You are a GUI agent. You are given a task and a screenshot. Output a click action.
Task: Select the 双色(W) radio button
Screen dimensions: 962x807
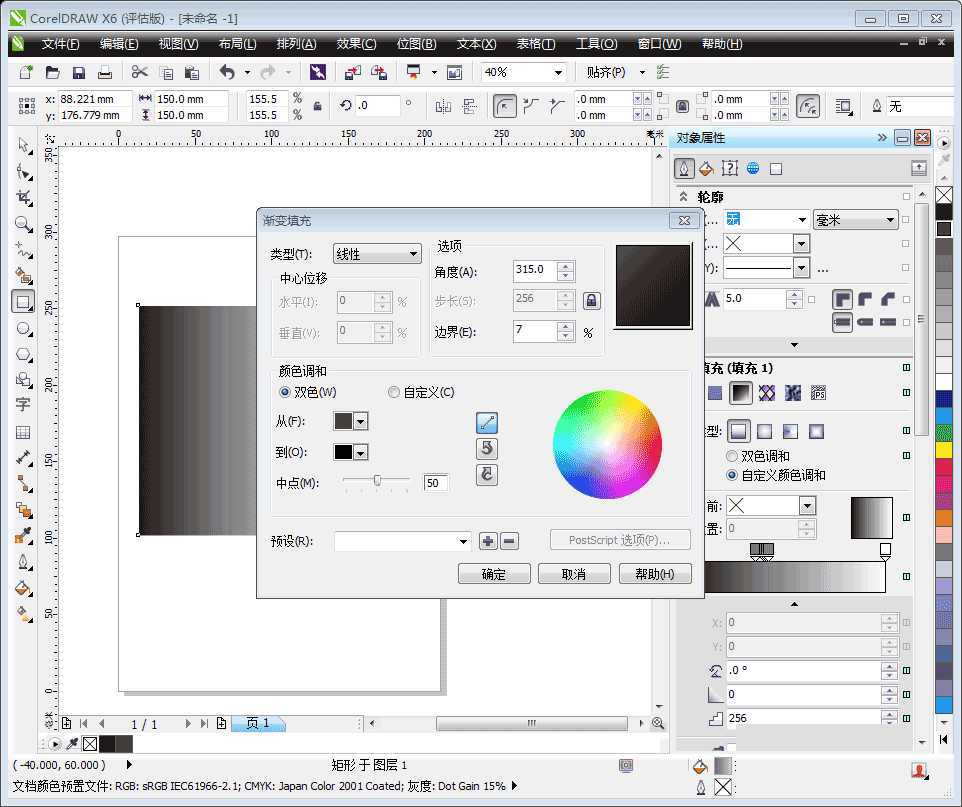pos(285,391)
